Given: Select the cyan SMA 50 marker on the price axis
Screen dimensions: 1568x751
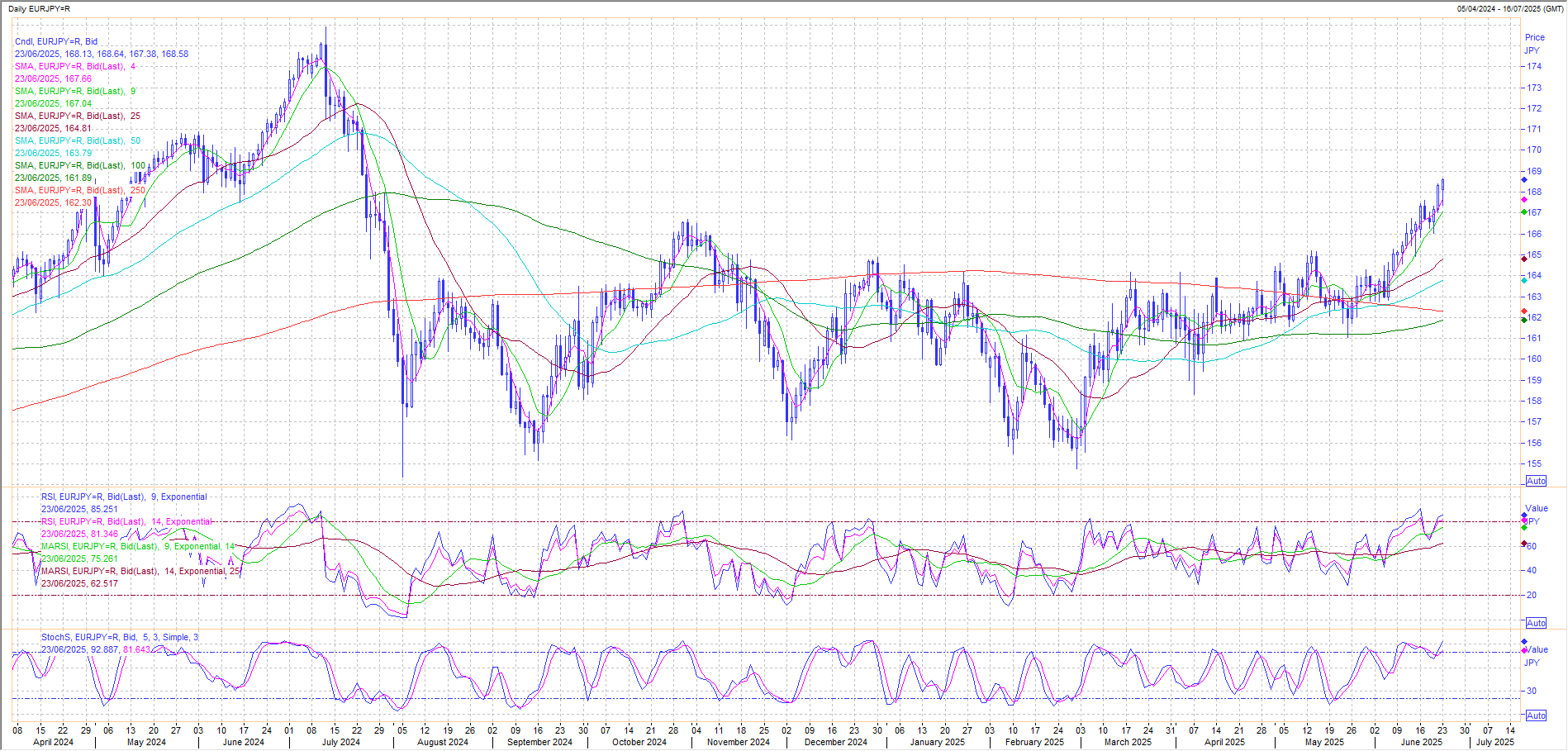Looking at the screenshot, I should pos(1524,280).
